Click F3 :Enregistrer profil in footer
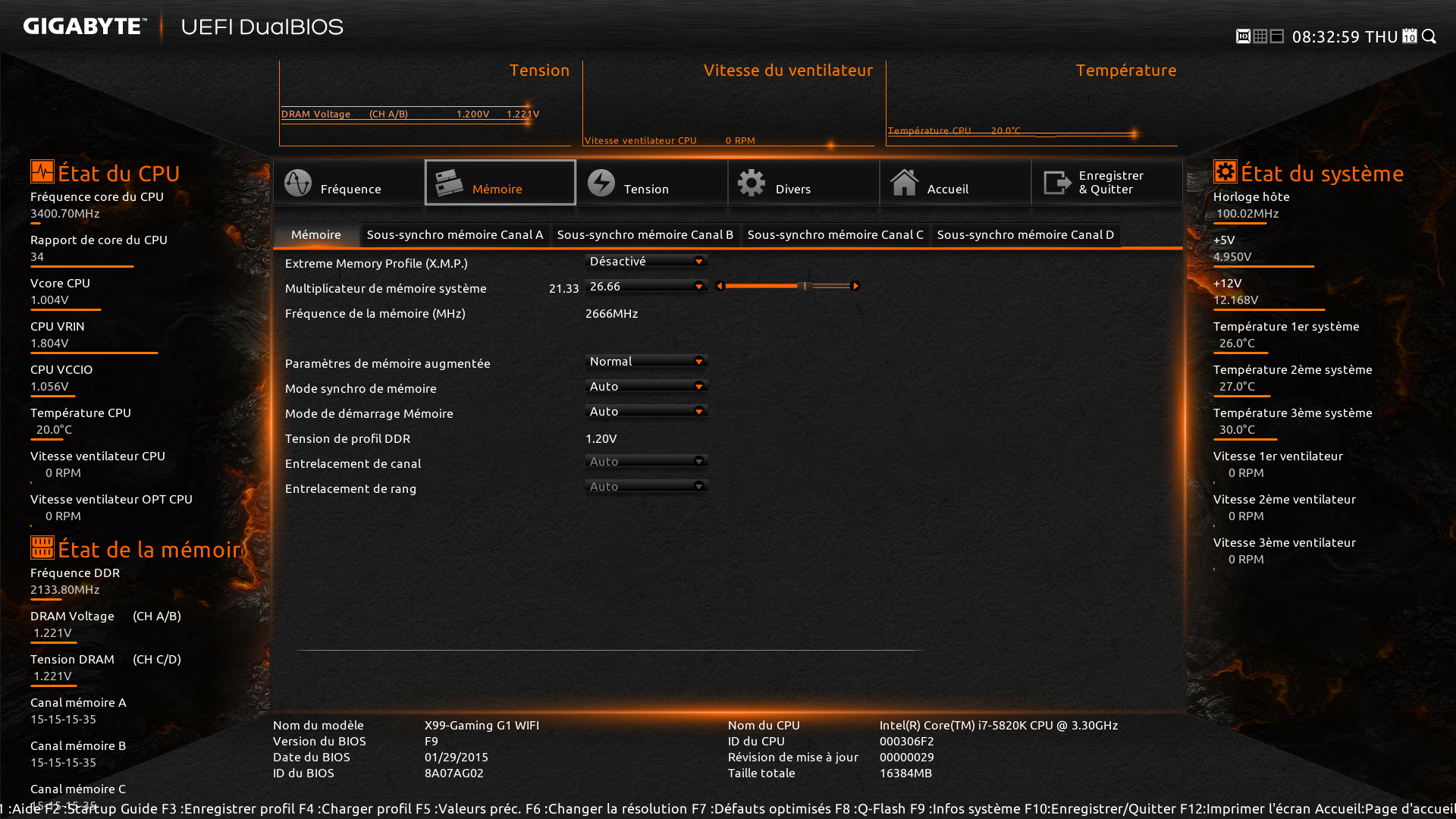Viewport: 1456px width, 819px height. 228,809
